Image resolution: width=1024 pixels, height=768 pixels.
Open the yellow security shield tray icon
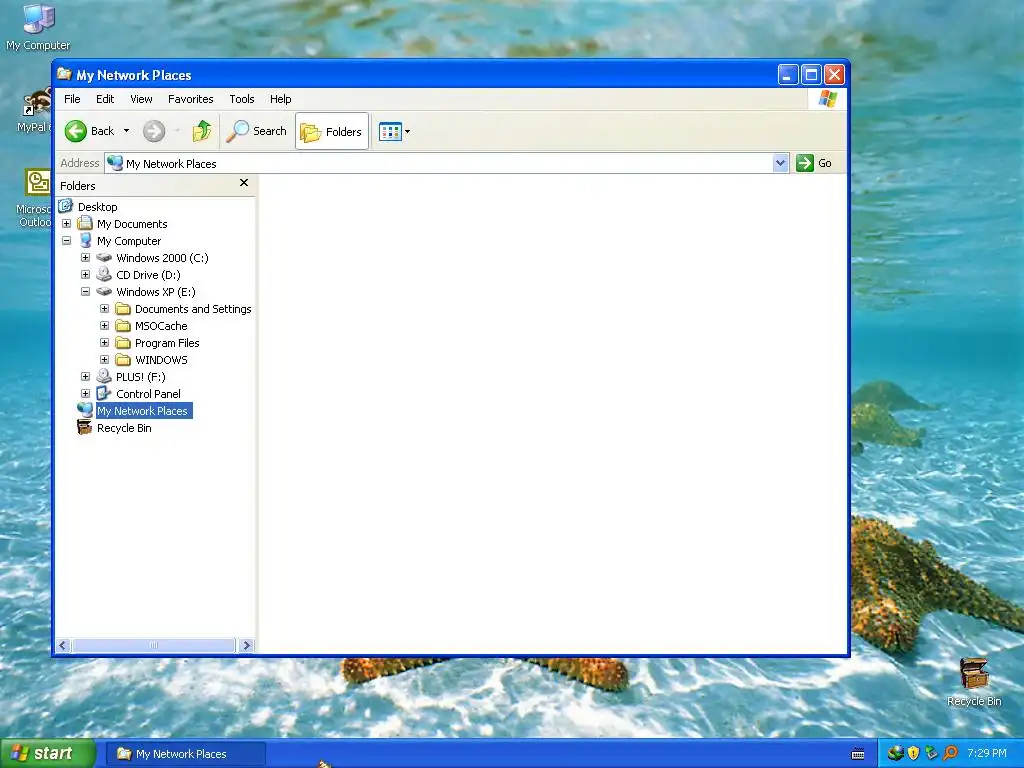[913, 753]
